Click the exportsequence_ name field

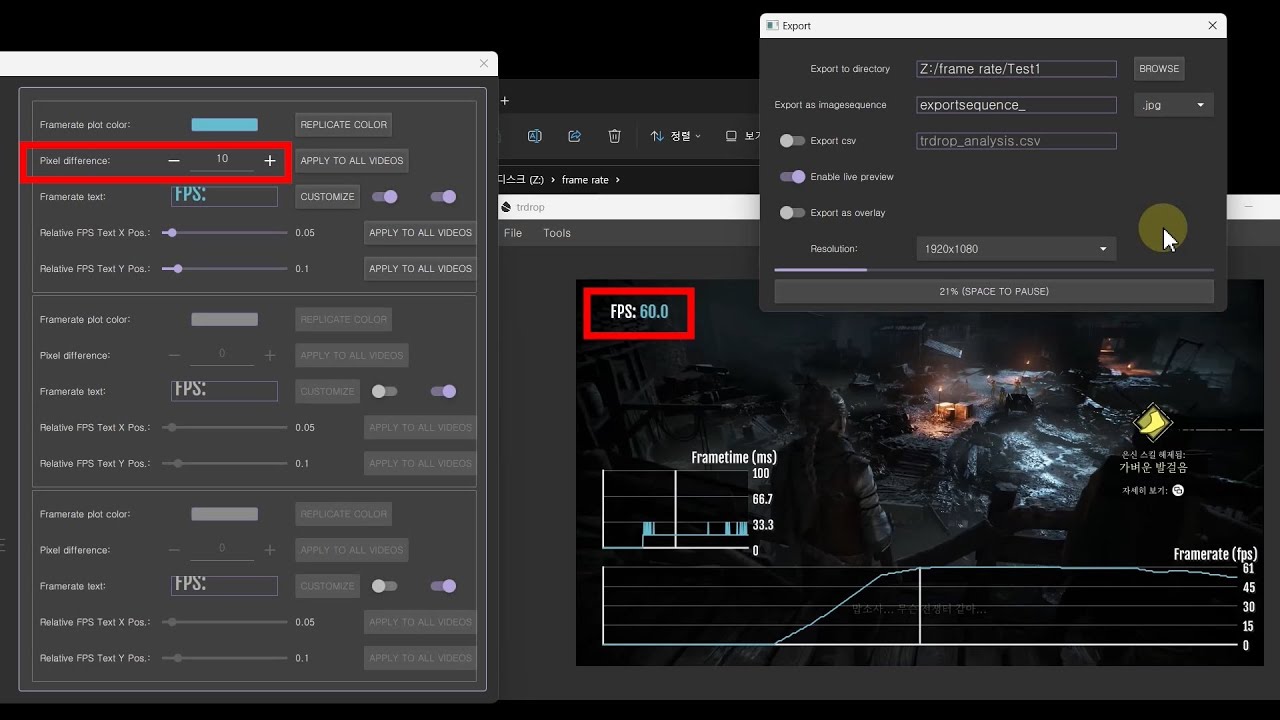coord(1016,105)
